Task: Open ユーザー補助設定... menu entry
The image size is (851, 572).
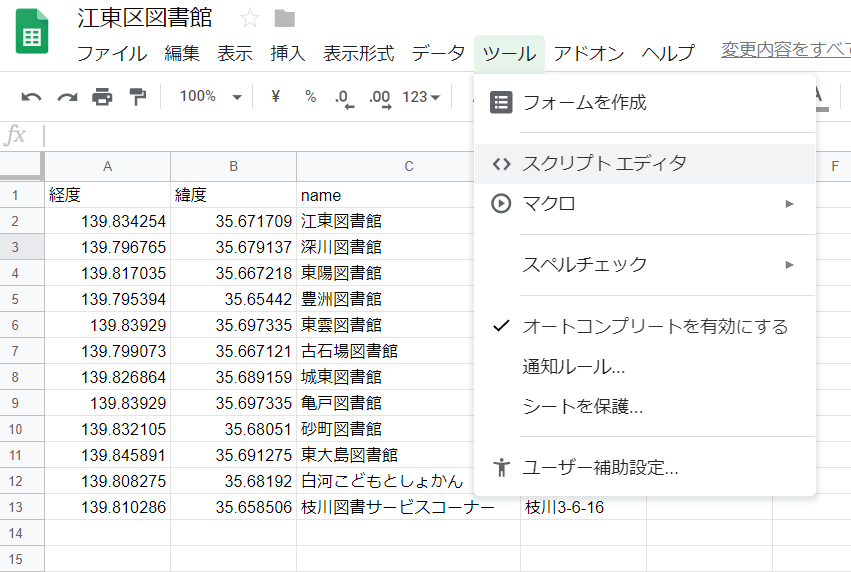Action: pyautogui.click(x=645, y=467)
